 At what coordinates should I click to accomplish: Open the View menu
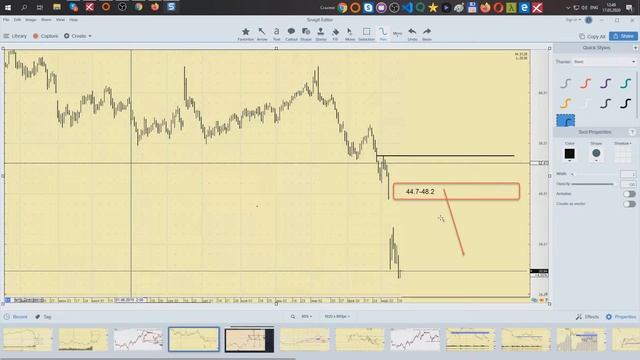coord(60,20)
